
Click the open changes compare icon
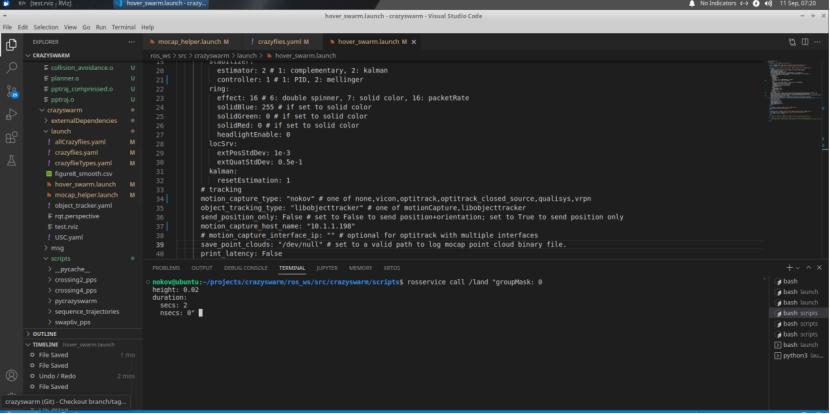[792, 42]
